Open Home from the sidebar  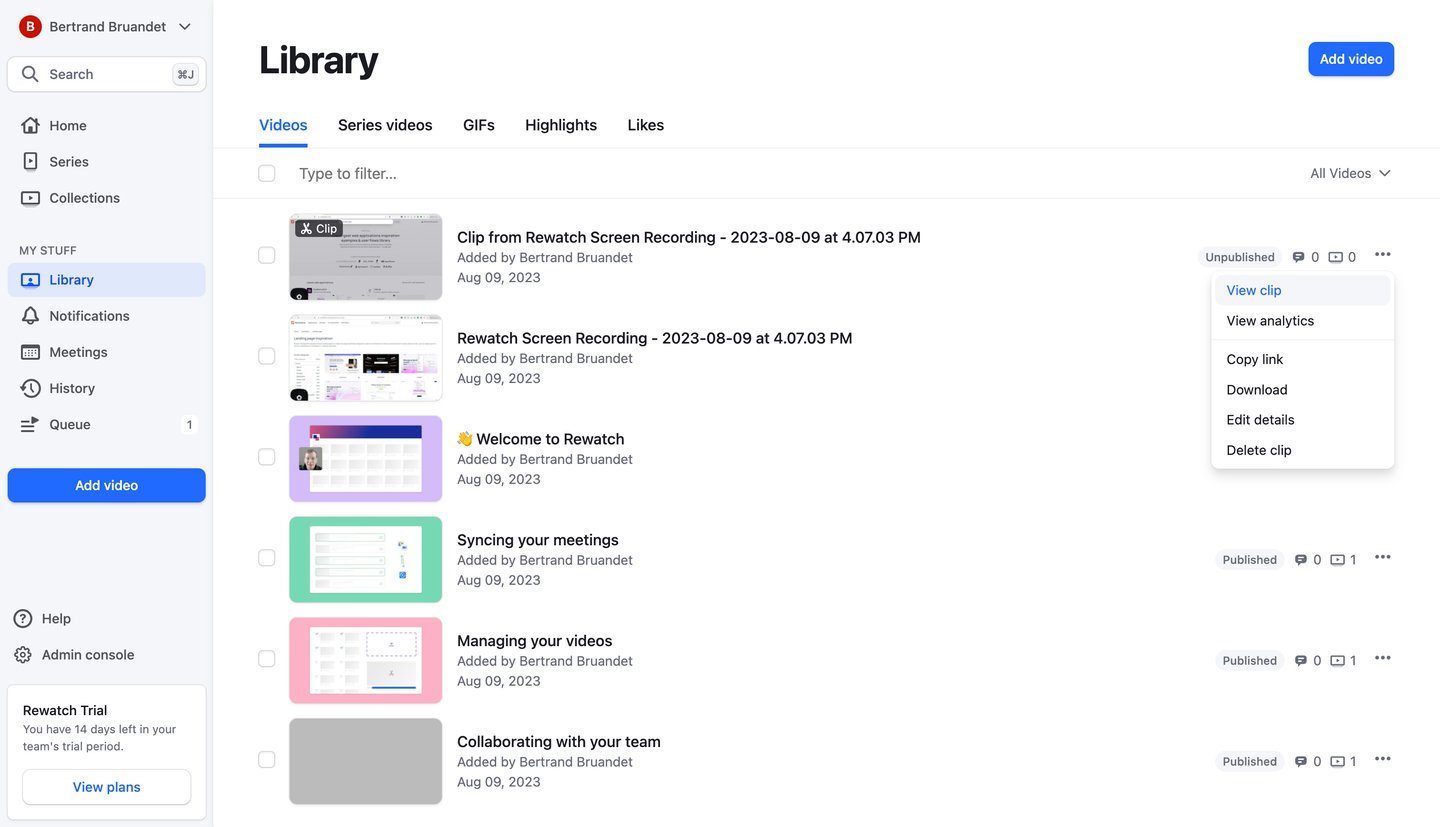[67, 125]
